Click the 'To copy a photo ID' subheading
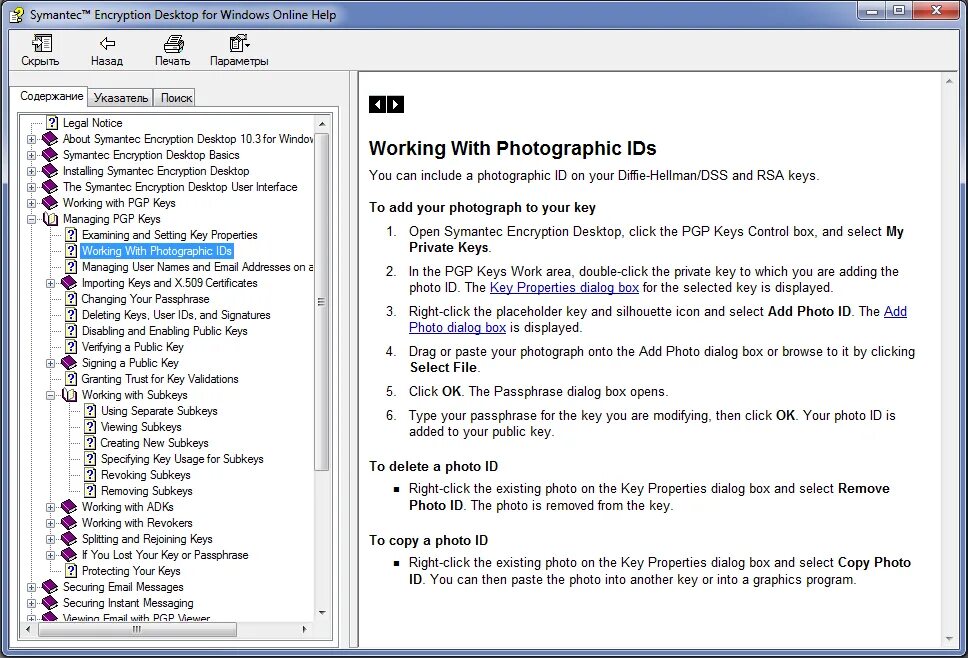968x658 pixels. 428,541
